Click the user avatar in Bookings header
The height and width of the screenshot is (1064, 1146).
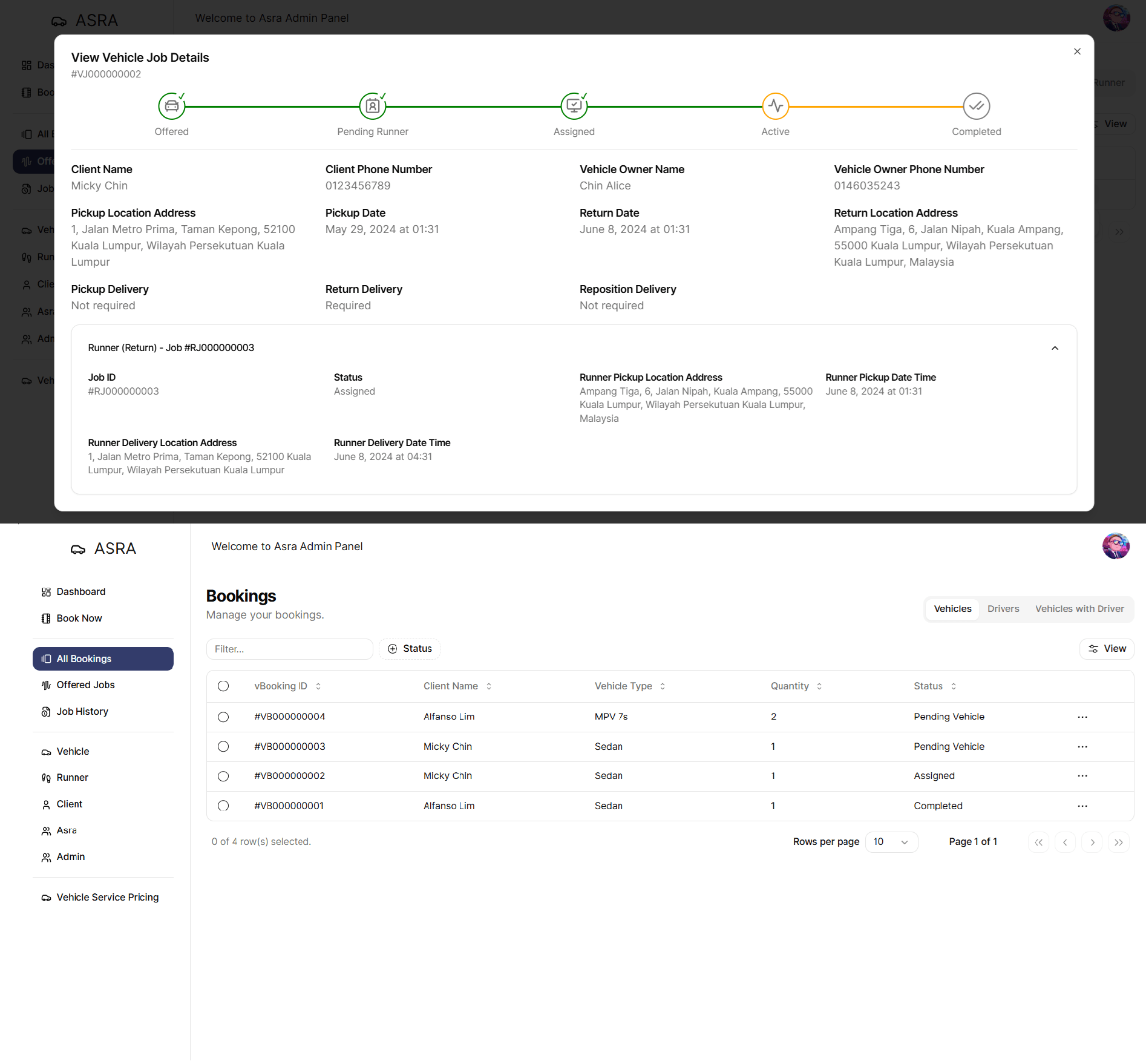click(x=1115, y=547)
